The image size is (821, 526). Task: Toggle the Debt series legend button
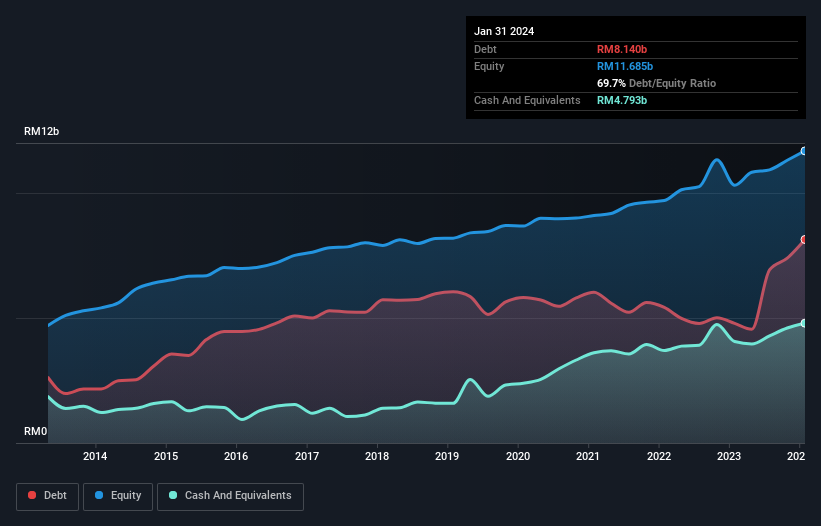click(48, 496)
